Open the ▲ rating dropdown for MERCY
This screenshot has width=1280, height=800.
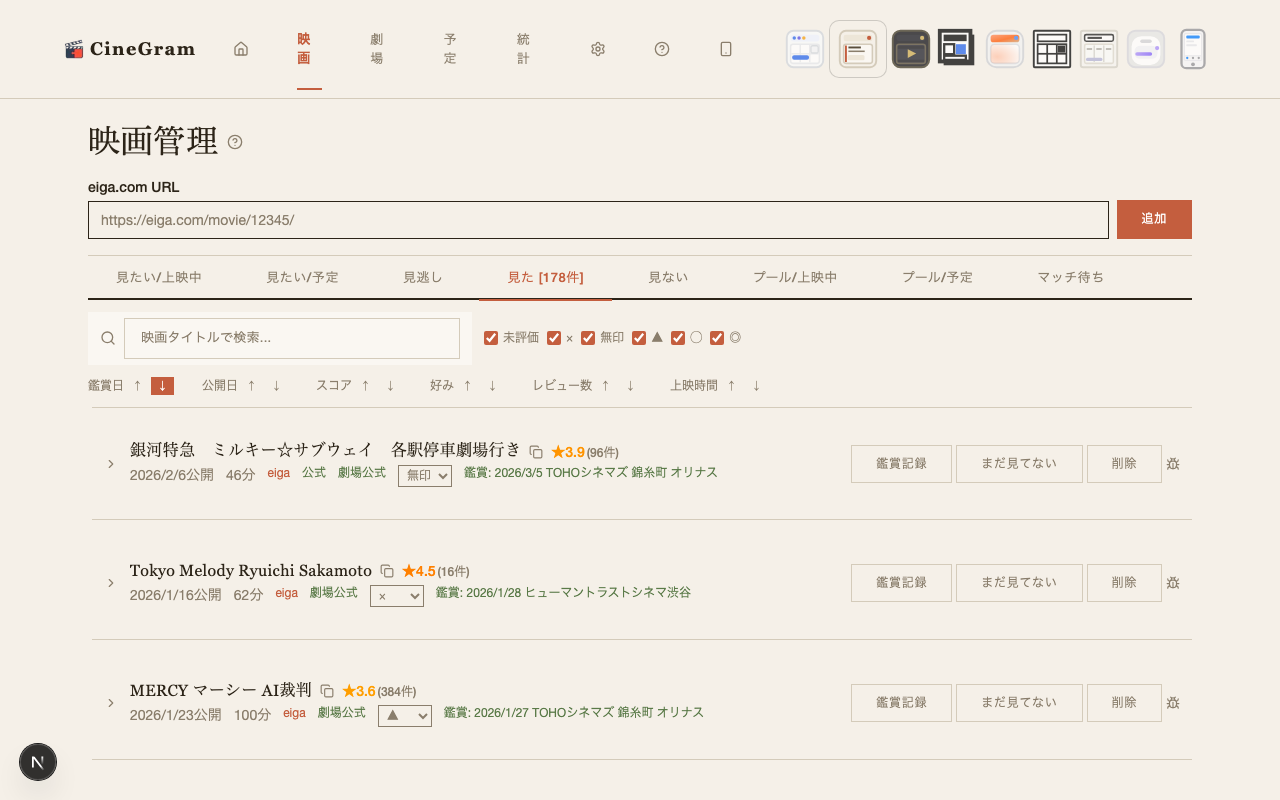tap(405, 716)
